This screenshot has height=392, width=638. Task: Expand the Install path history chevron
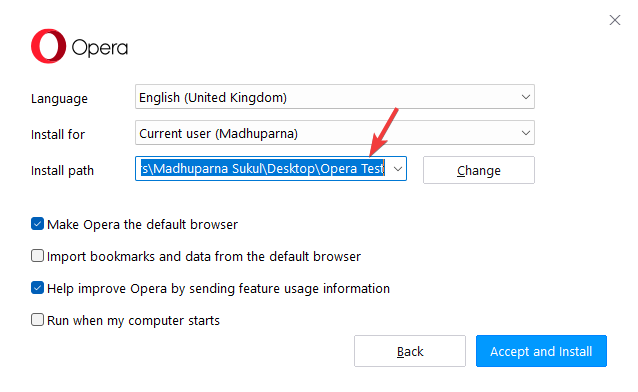point(398,169)
